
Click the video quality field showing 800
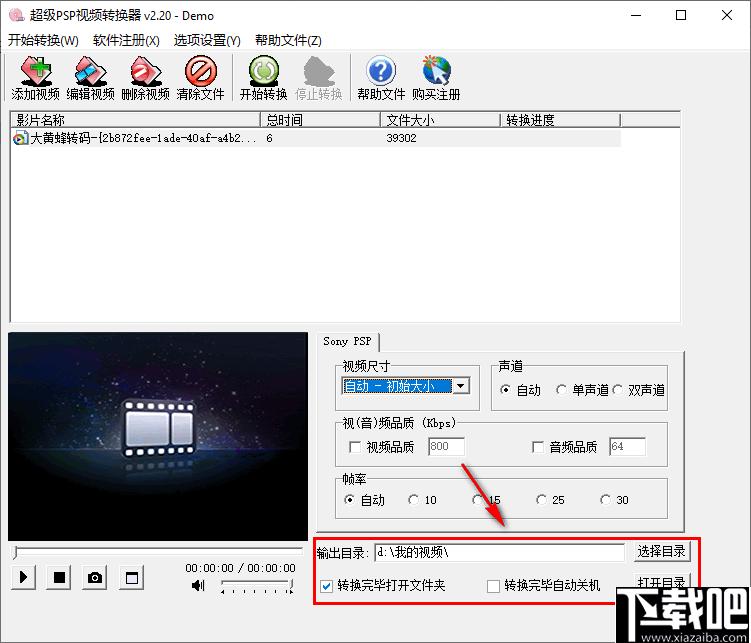pyautogui.click(x=446, y=447)
